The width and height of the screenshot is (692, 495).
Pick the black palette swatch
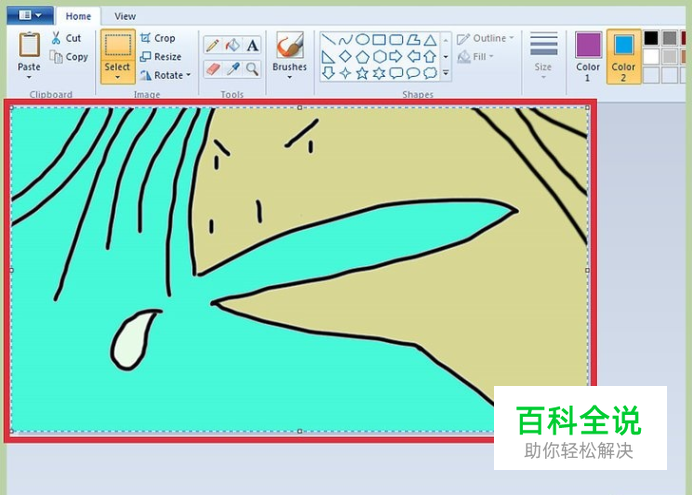point(651,38)
